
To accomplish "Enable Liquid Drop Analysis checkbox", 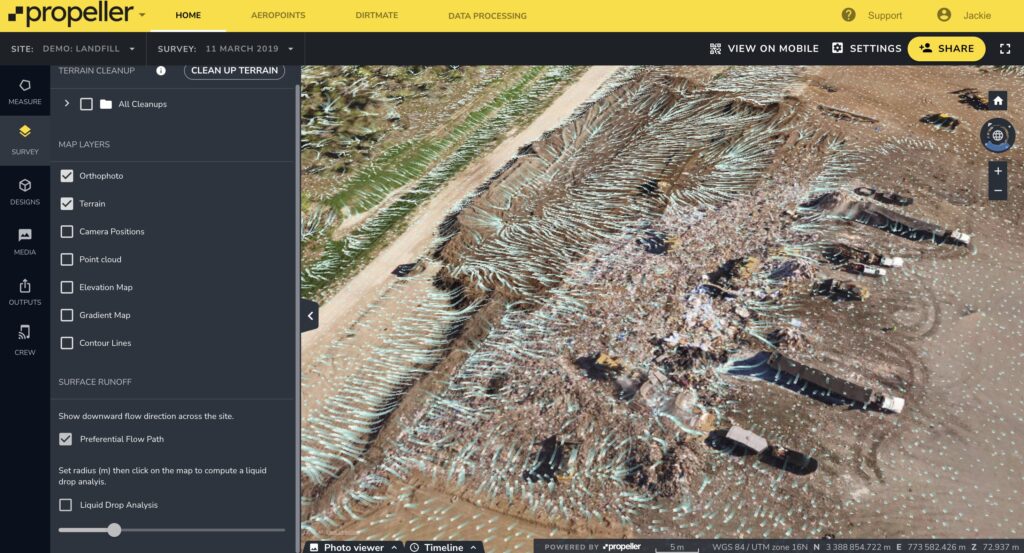I will pyautogui.click(x=65, y=505).
